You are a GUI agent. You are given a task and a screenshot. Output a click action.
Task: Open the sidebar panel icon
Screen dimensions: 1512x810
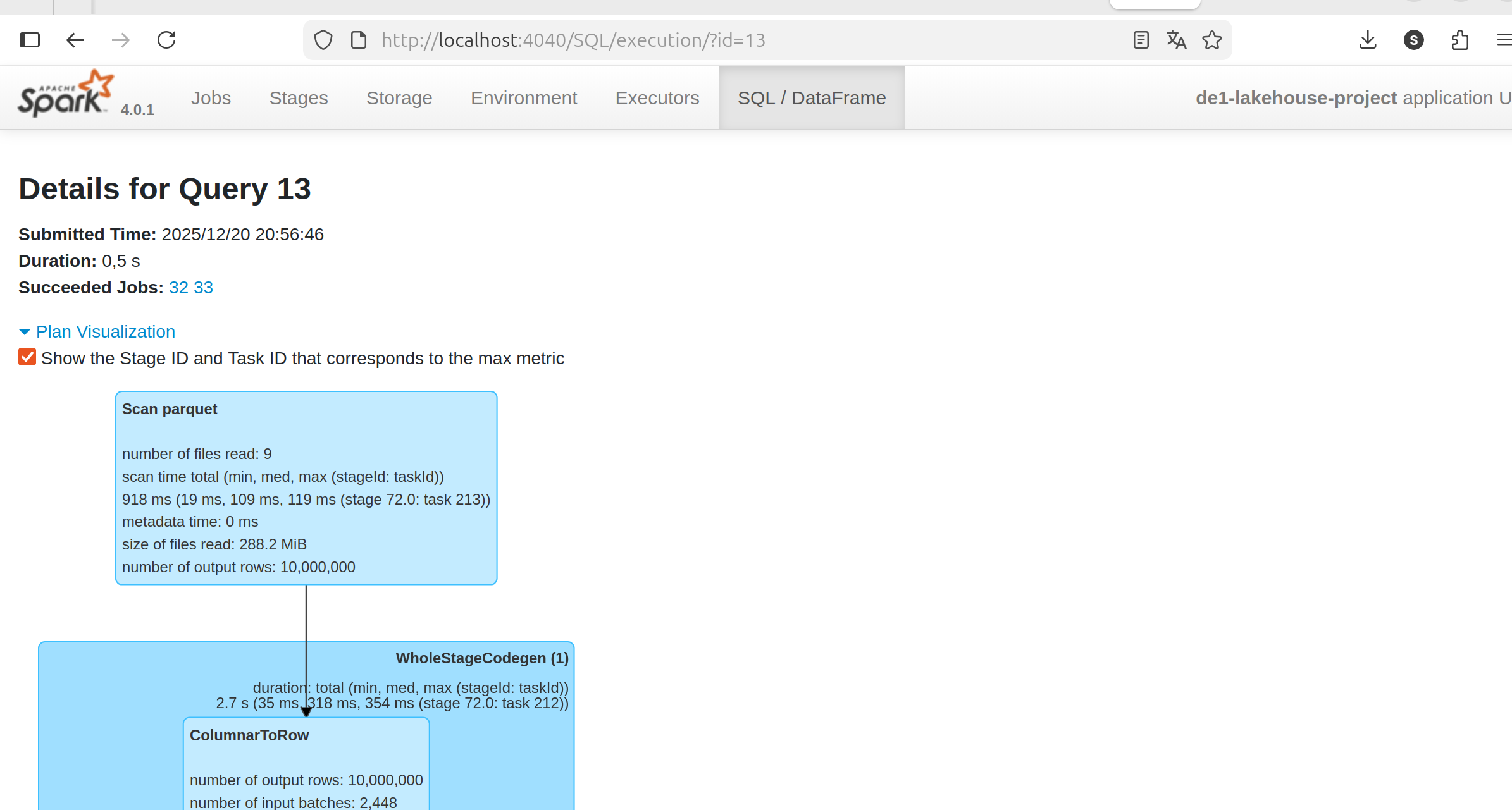[30, 40]
